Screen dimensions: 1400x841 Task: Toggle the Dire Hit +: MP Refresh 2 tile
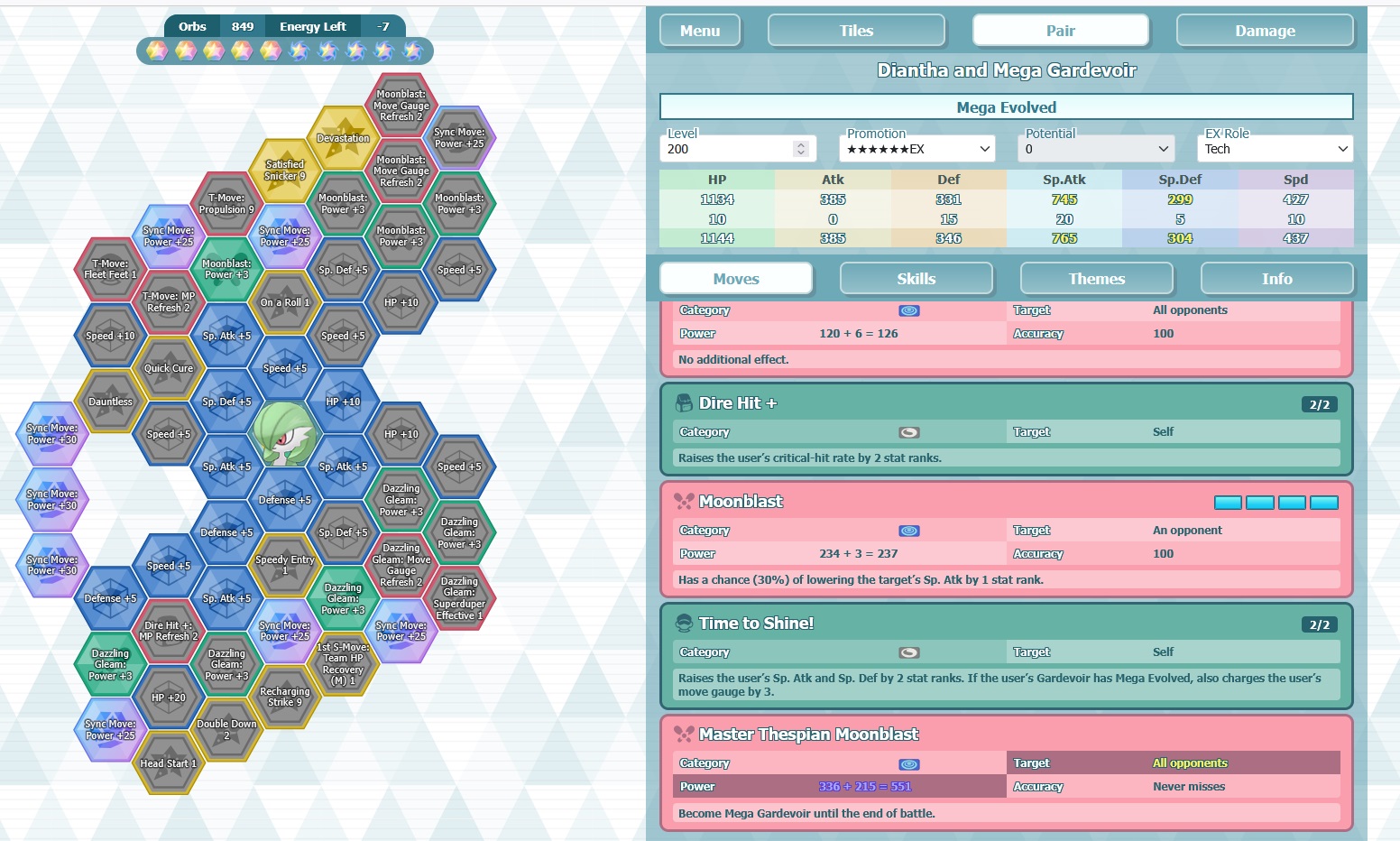tap(169, 631)
